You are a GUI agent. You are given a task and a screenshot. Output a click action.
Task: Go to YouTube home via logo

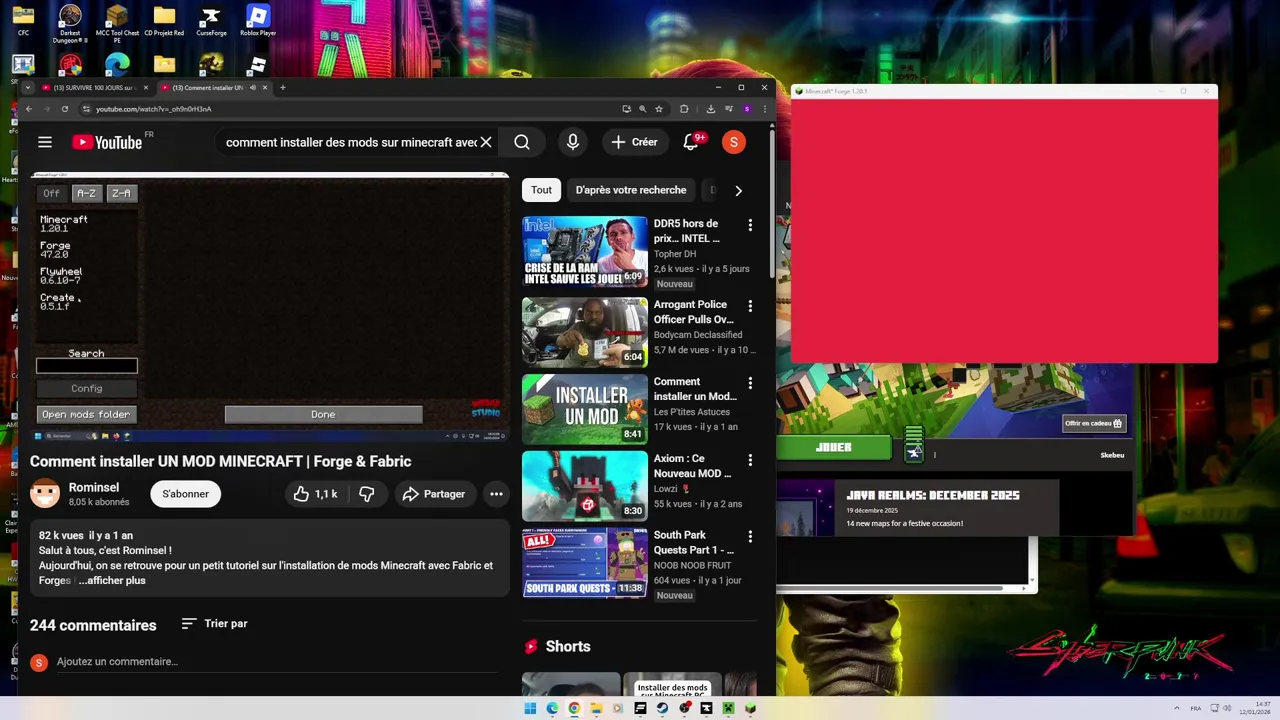coord(107,142)
